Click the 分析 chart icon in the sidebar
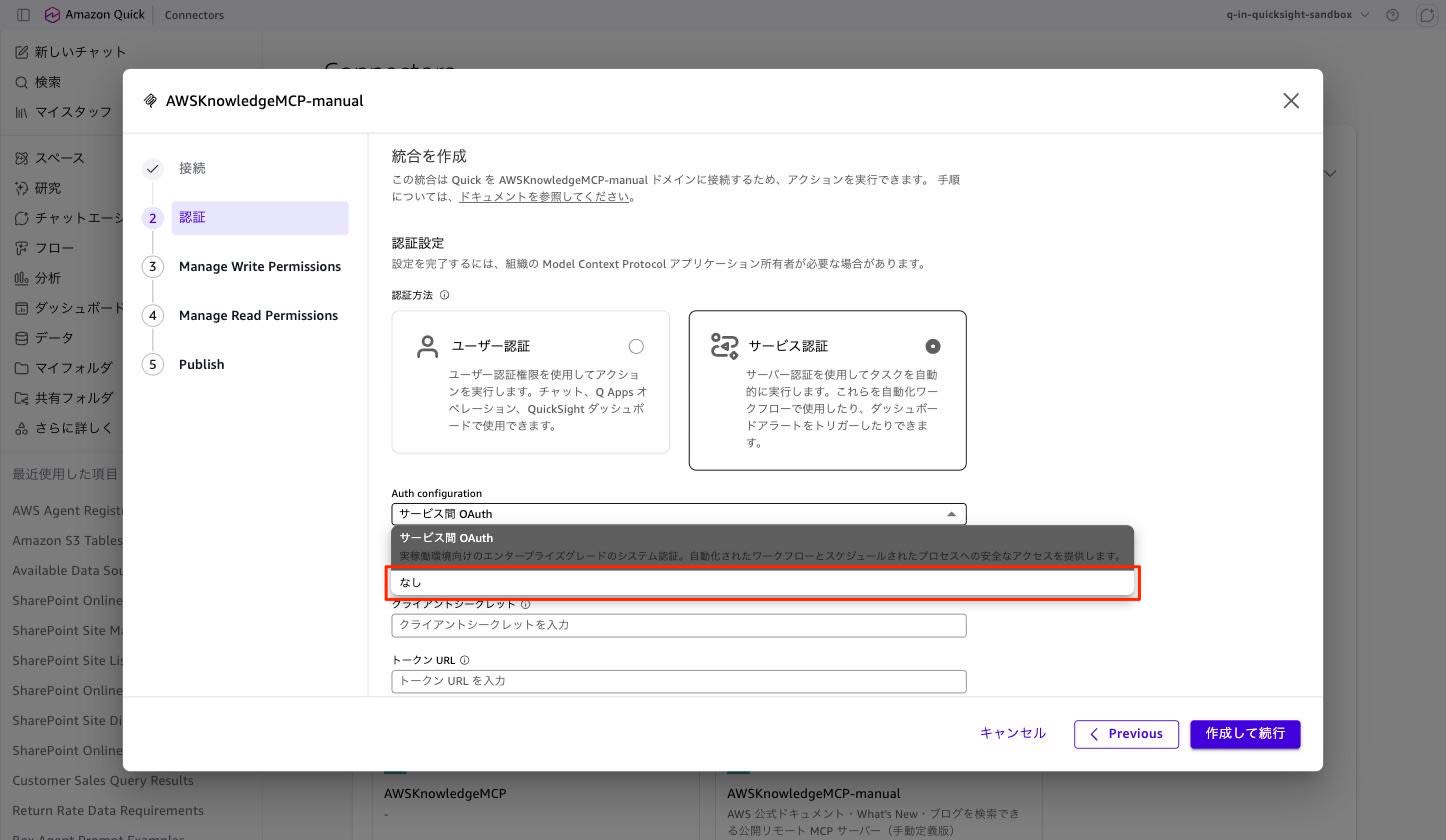The image size is (1446, 840). 22,278
